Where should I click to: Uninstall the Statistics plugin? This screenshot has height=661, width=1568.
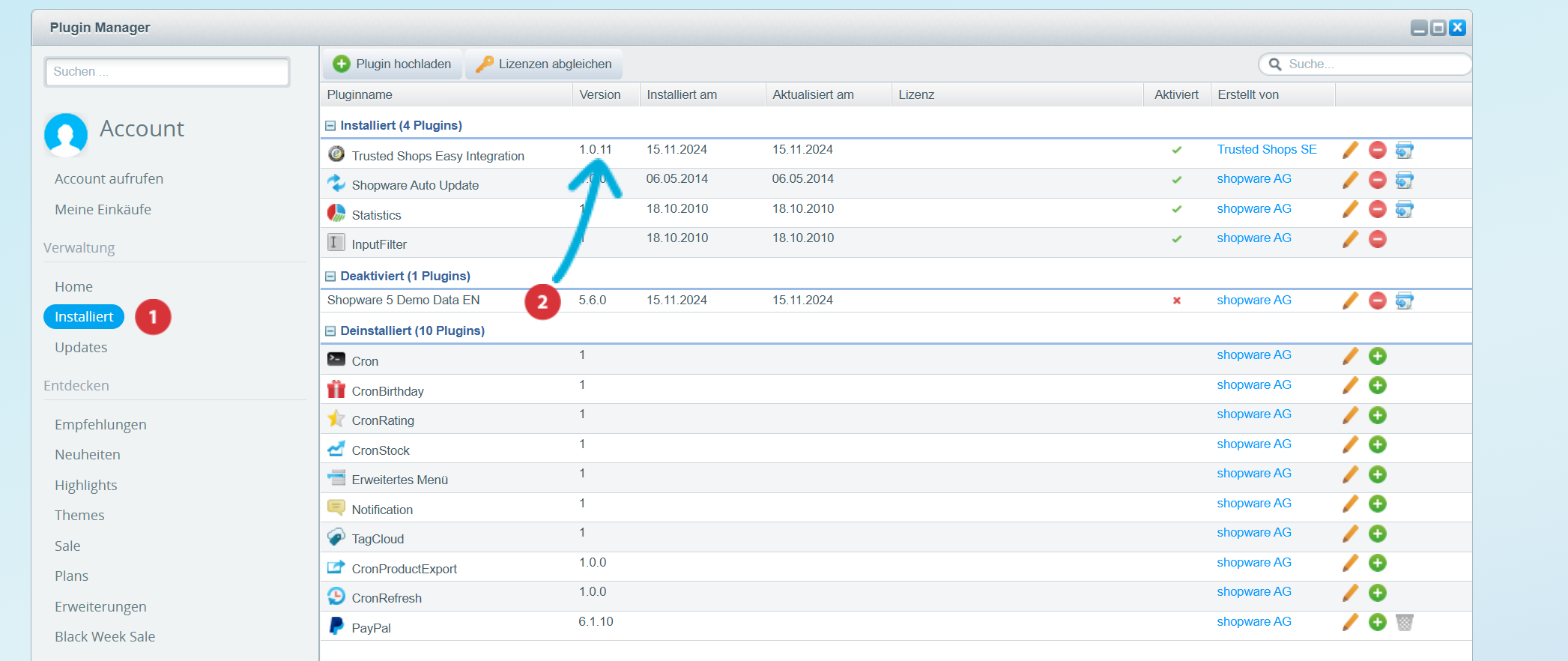point(1378,209)
